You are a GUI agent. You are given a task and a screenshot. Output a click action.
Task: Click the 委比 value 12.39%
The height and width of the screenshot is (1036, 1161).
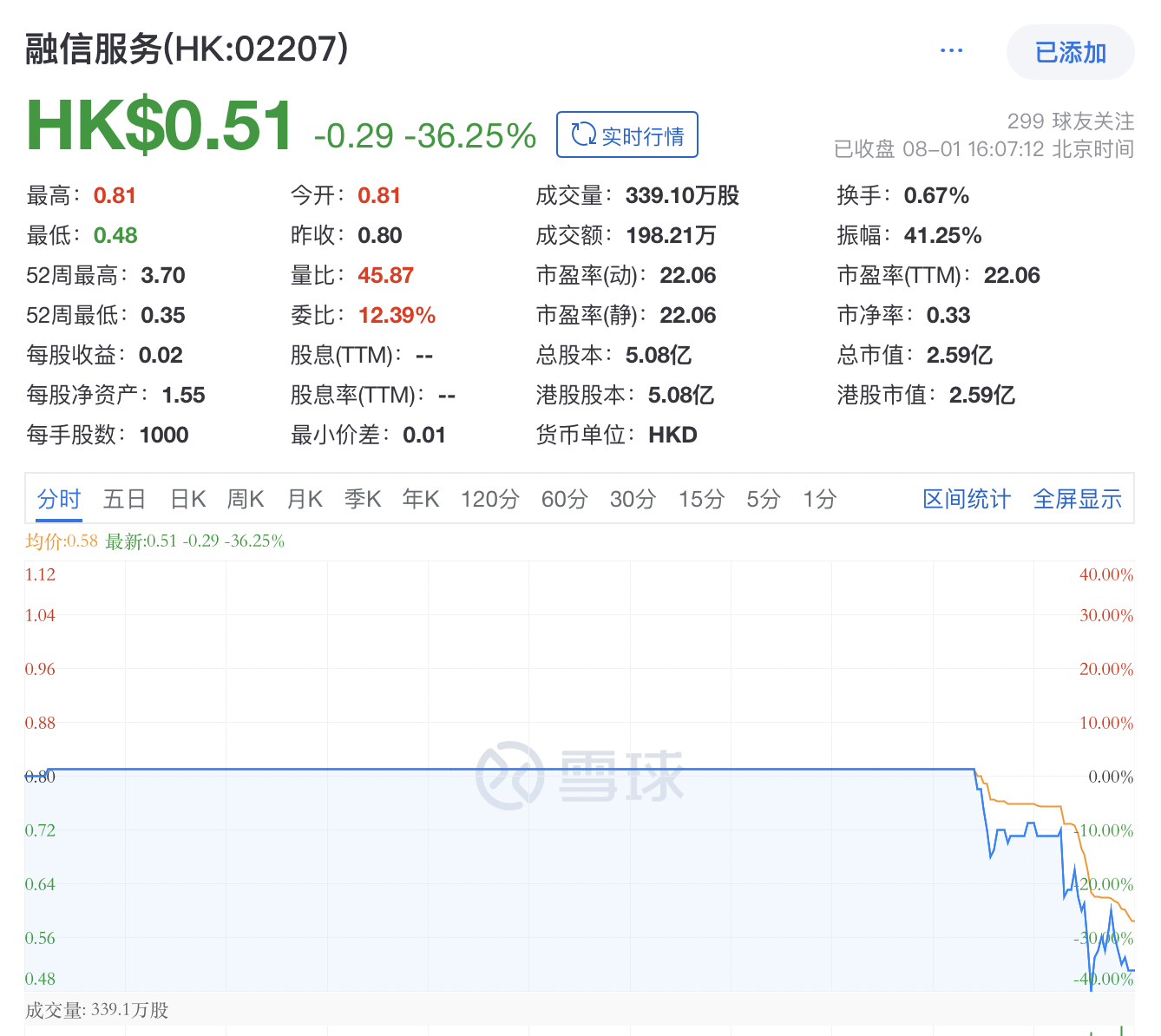pos(397,315)
